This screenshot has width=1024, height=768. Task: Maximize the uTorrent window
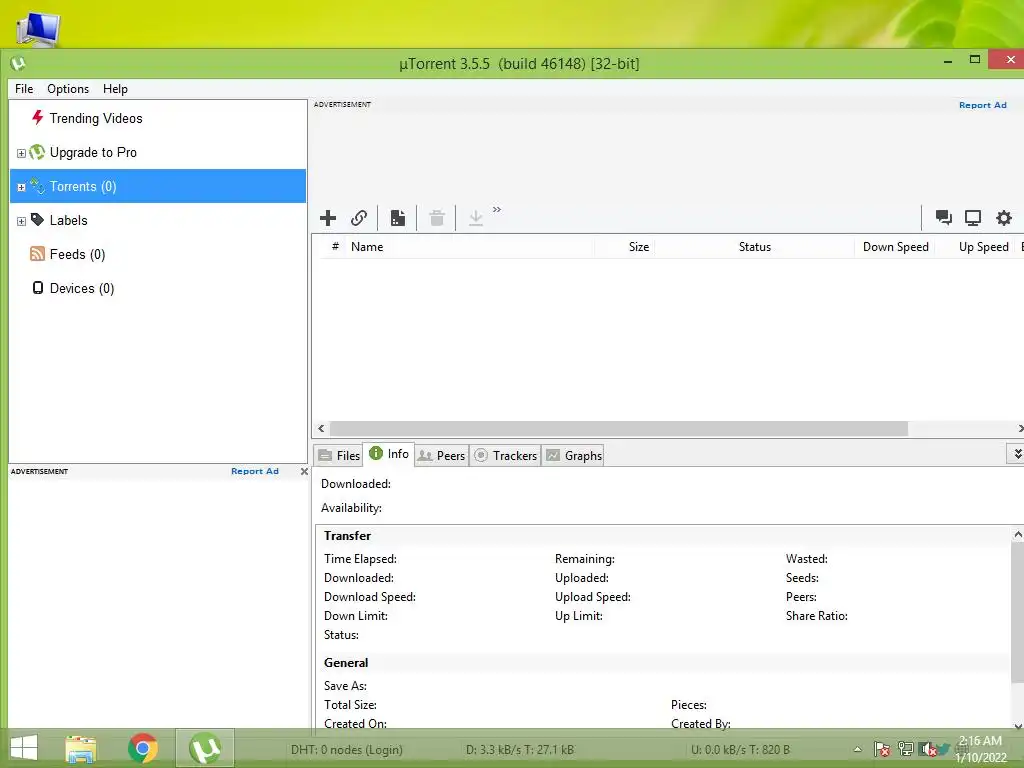(x=974, y=59)
